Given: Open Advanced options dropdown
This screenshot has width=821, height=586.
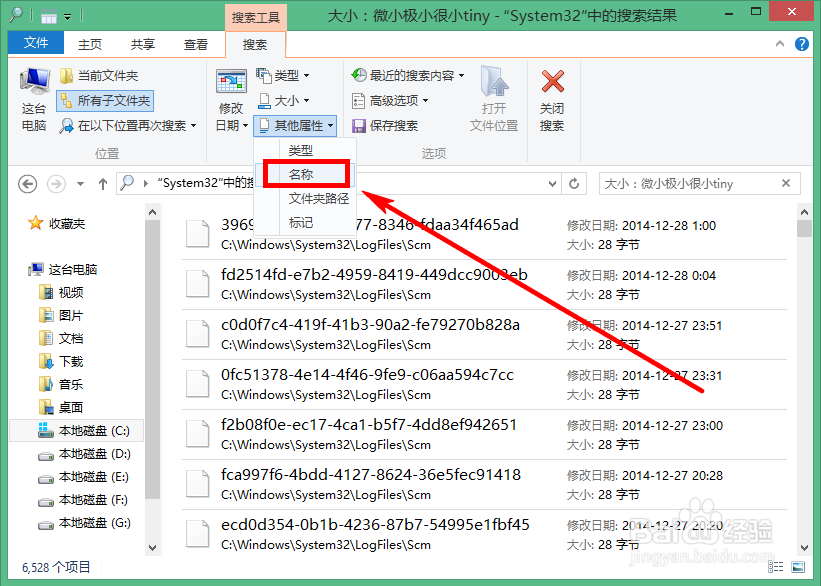Looking at the screenshot, I should tap(390, 101).
